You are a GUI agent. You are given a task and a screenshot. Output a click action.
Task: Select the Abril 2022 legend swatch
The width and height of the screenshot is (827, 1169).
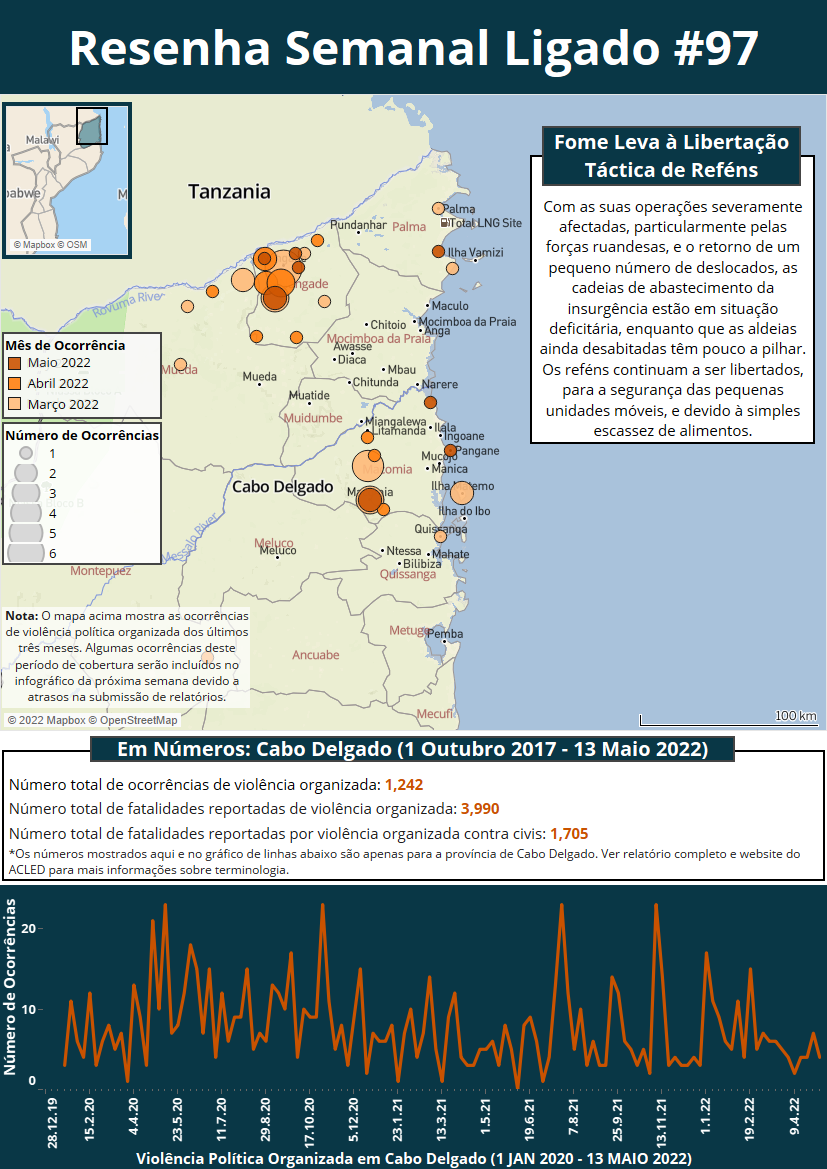click(x=15, y=383)
